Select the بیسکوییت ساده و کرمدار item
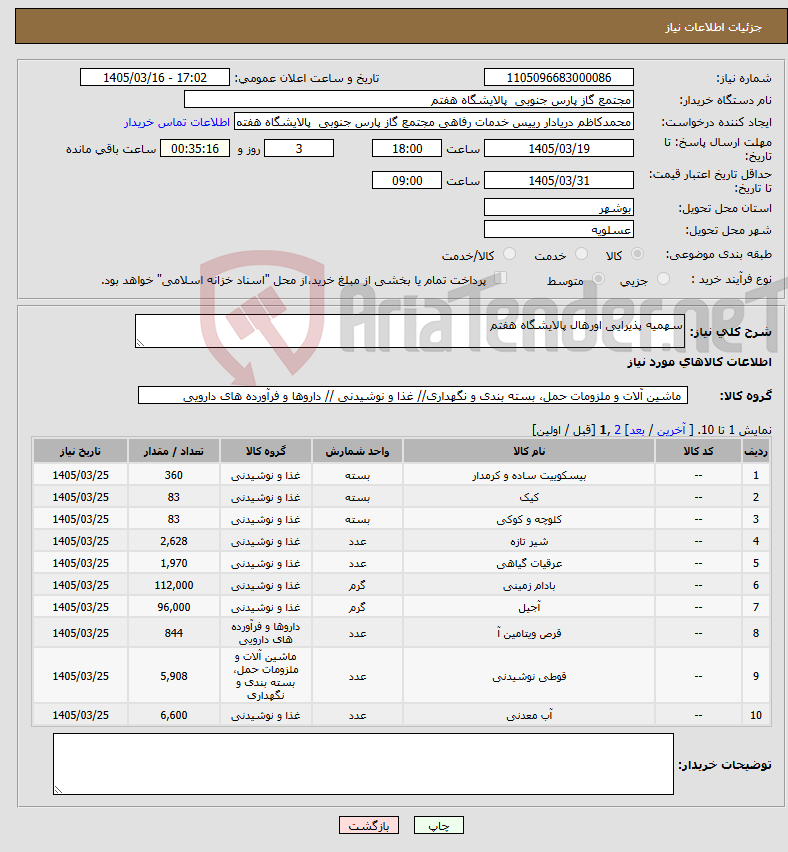The image size is (788, 852). 529,475
